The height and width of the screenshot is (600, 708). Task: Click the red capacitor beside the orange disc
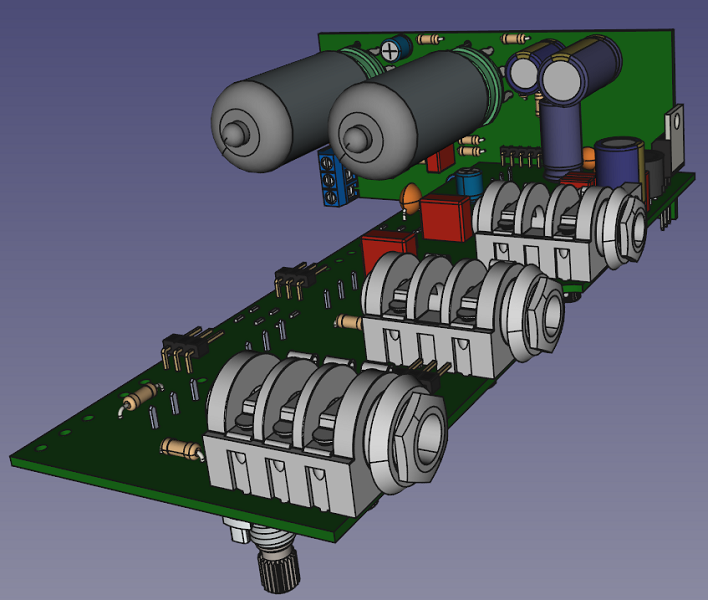pyautogui.click(x=445, y=216)
